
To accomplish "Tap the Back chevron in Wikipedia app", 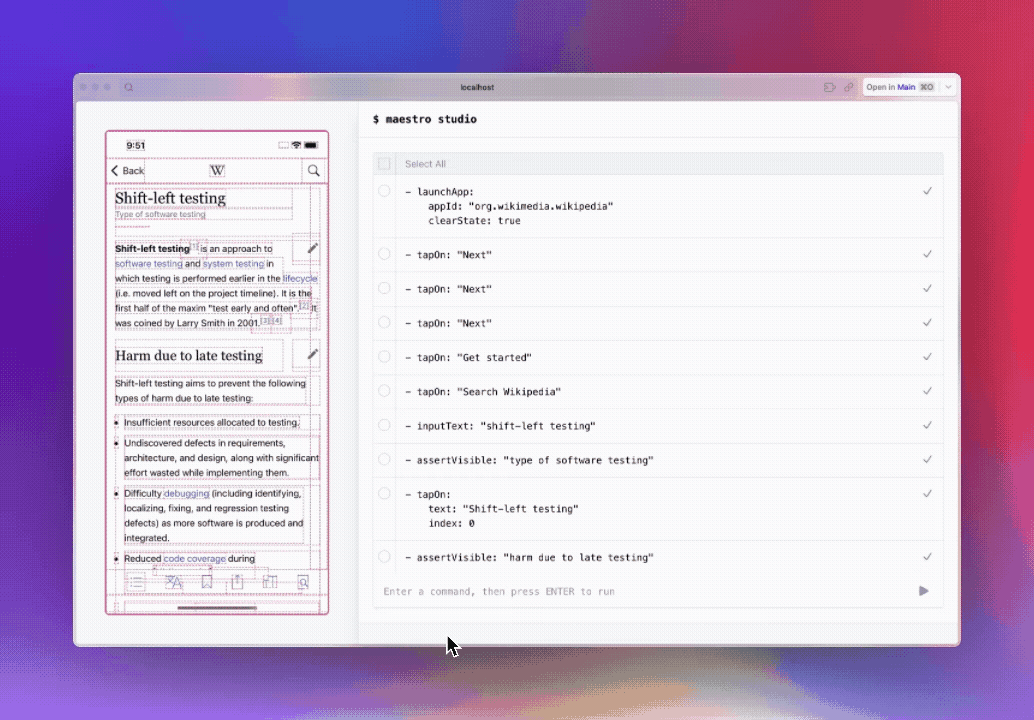I will click(115, 171).
